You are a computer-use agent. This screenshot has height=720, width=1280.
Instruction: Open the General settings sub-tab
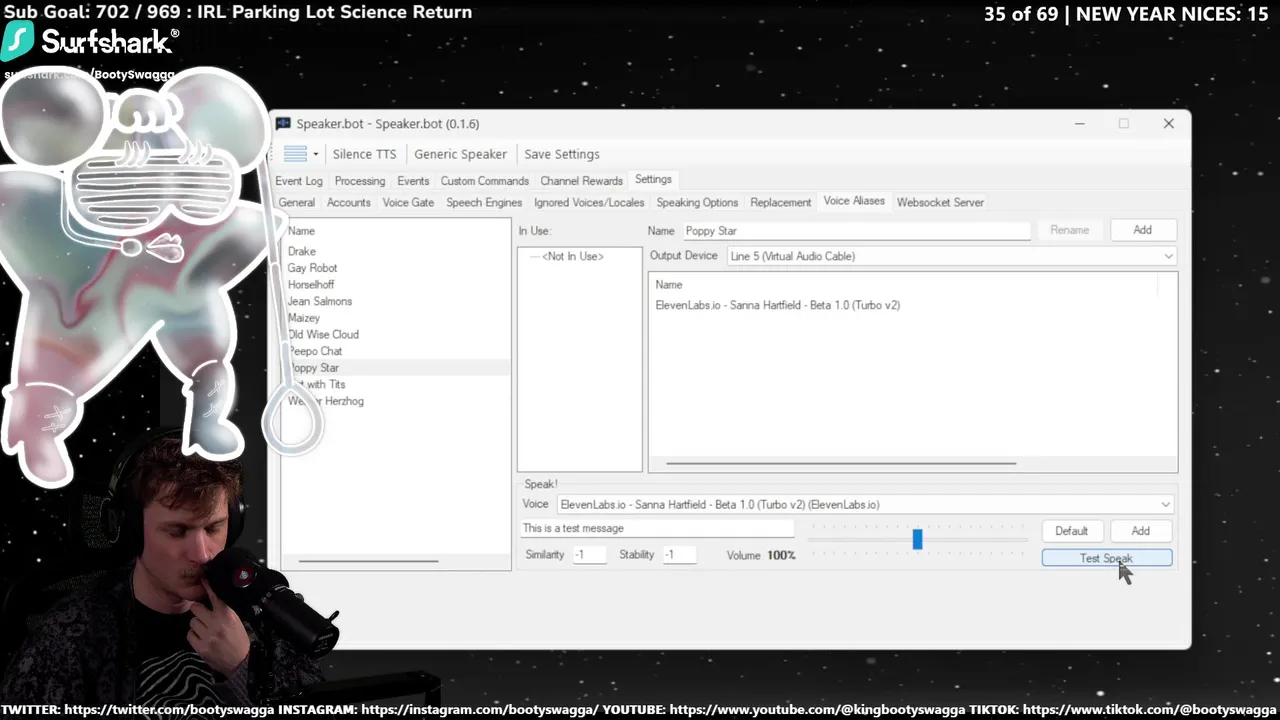297,202
